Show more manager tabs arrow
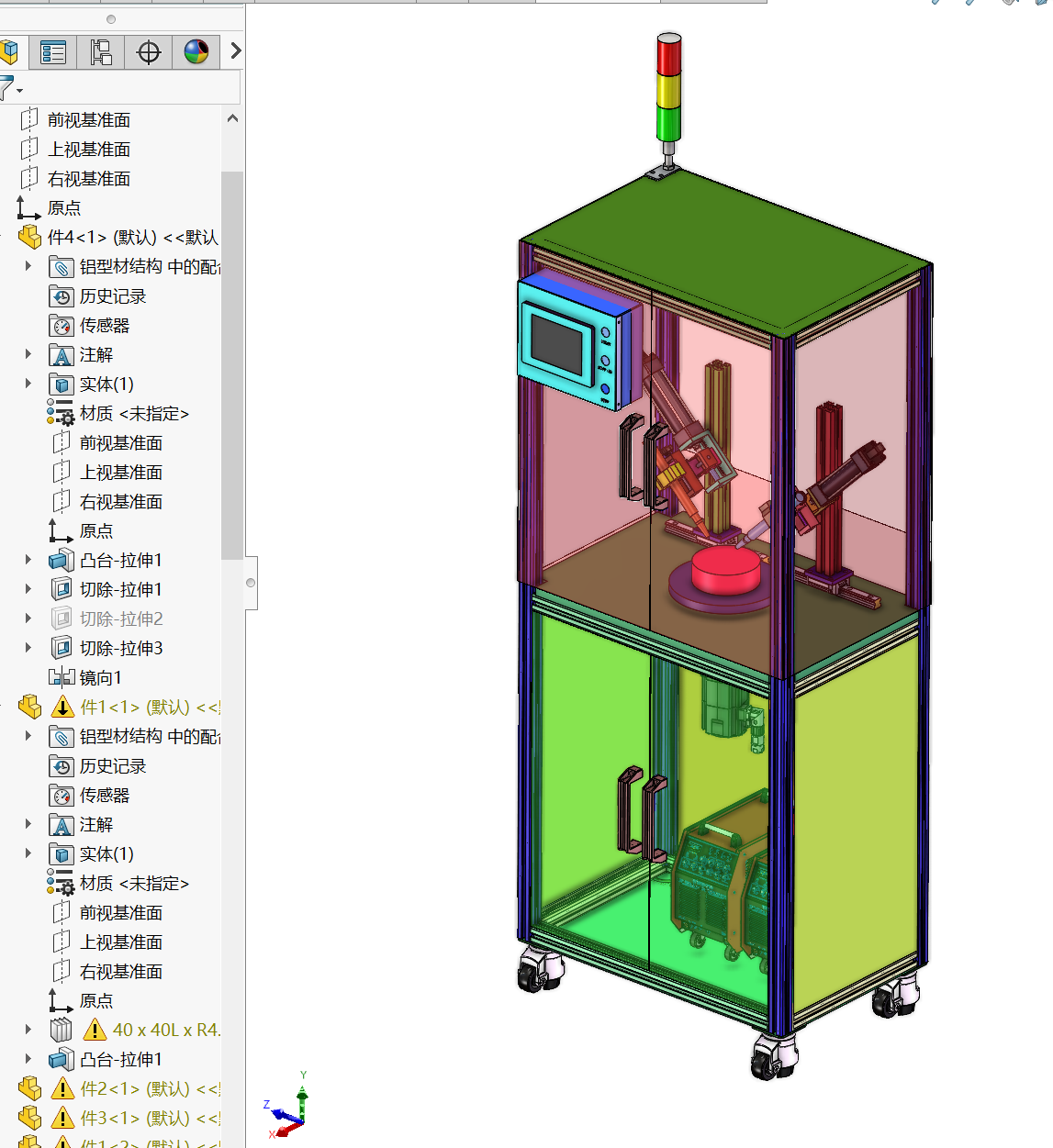1053x1148 pixels. pyautogui.click(x=235, y=50)
